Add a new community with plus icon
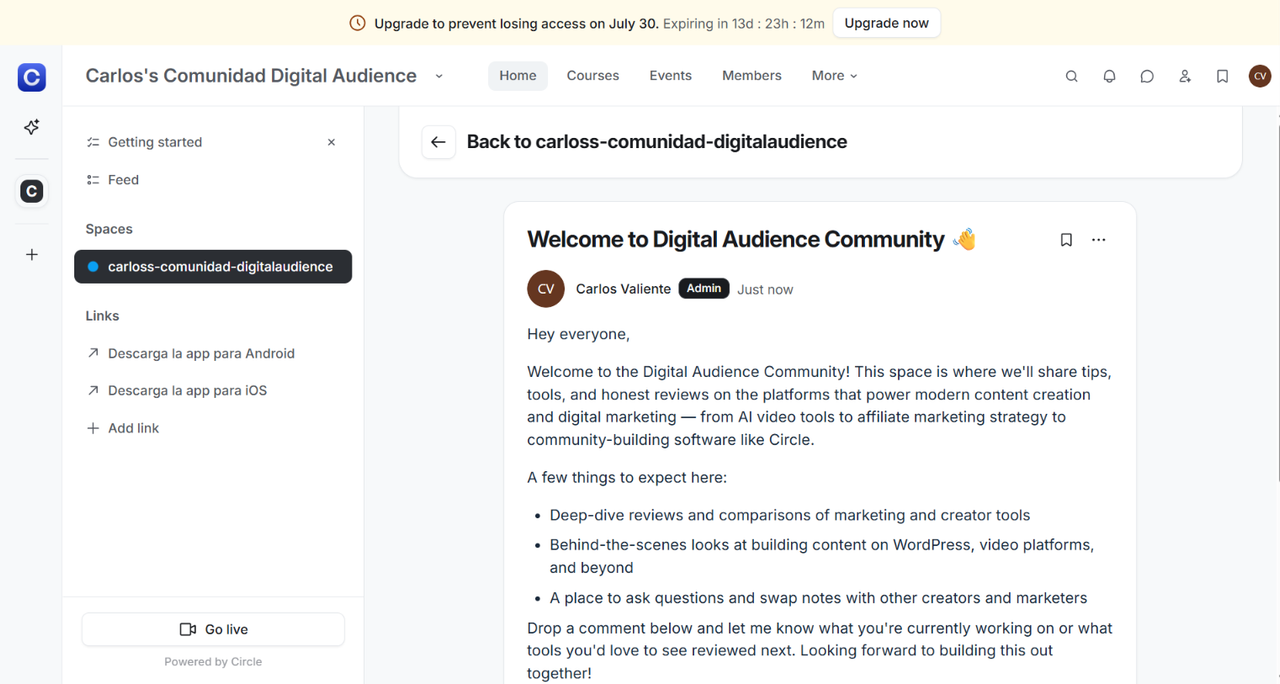The width and height of the screenshot is (1280, 684). (32, 255)
